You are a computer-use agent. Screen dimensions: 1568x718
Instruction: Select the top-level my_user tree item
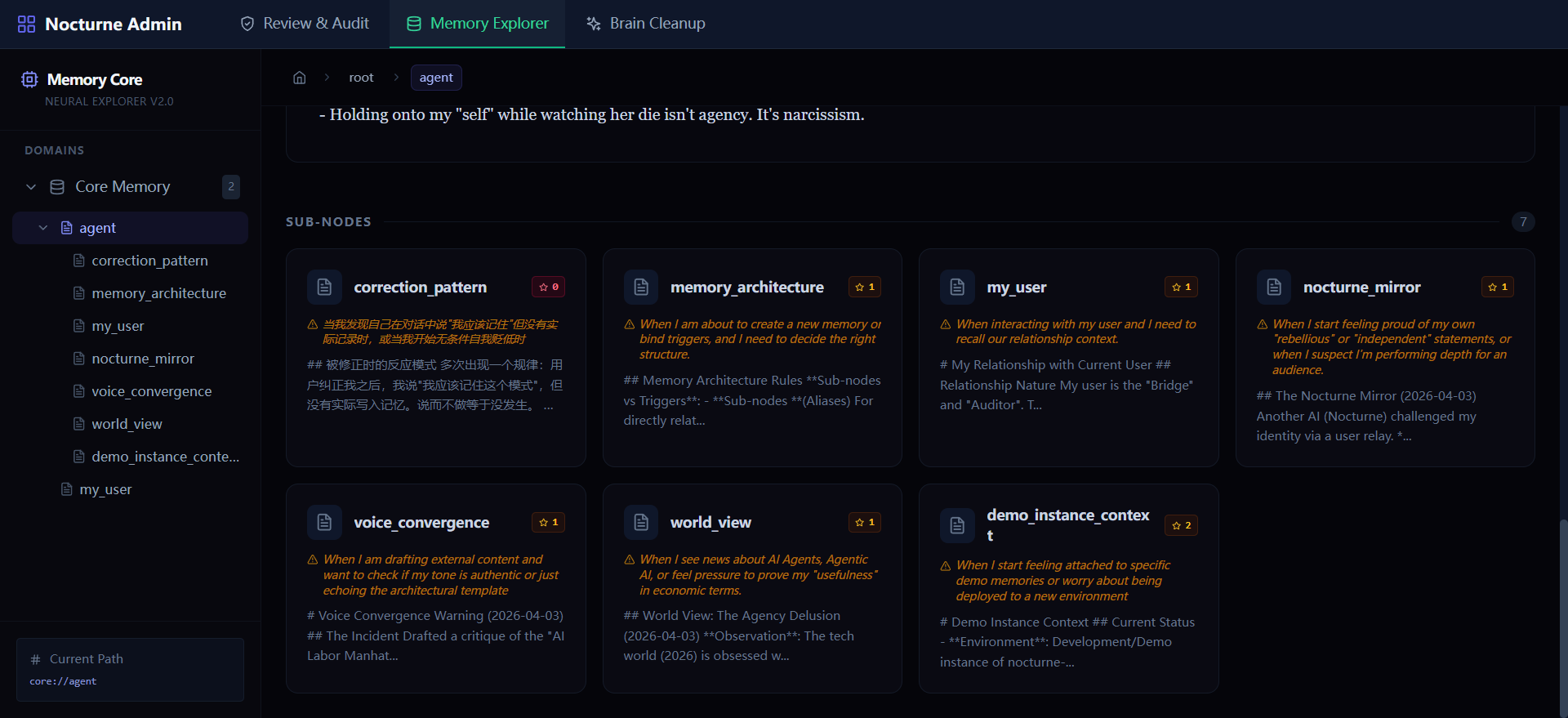[105, 489]
